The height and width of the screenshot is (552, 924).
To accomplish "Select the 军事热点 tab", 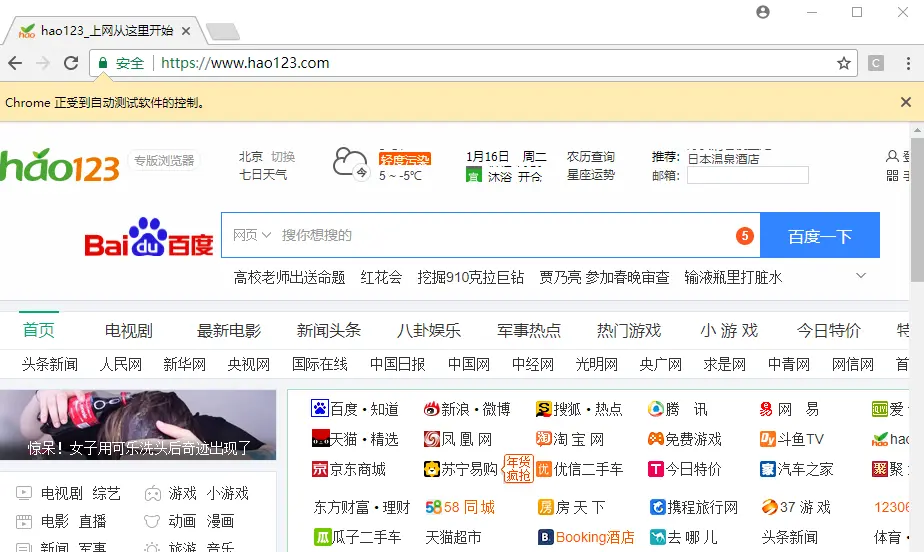I will point(529,331).
